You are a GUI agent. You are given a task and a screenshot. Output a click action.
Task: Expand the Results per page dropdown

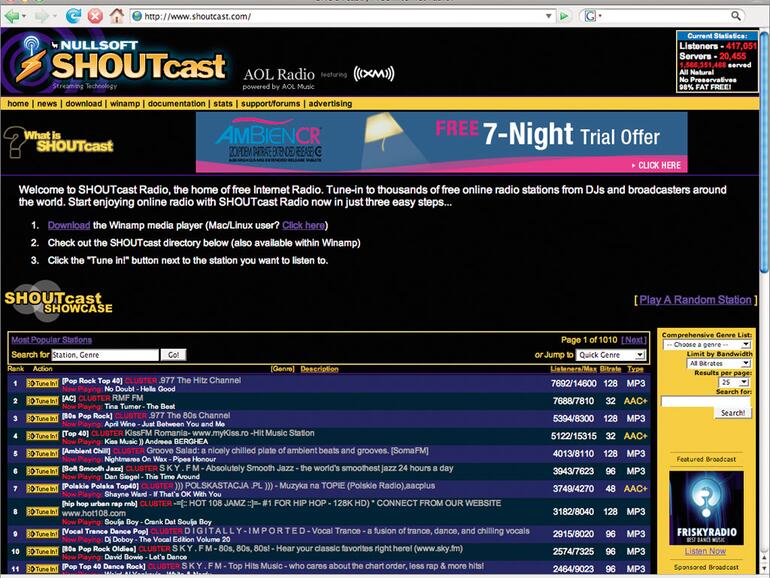(x=734, y=382)
